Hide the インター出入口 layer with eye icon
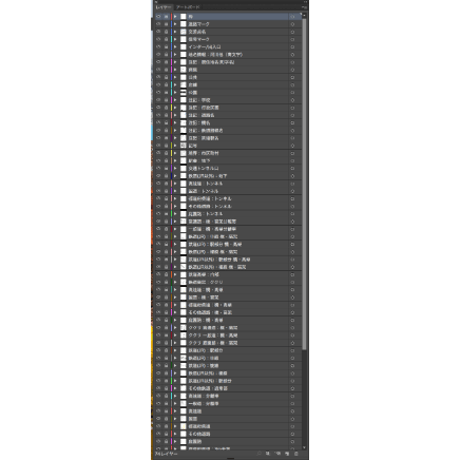The width and height of the screenshot is (460, 460). pos(158,47)
